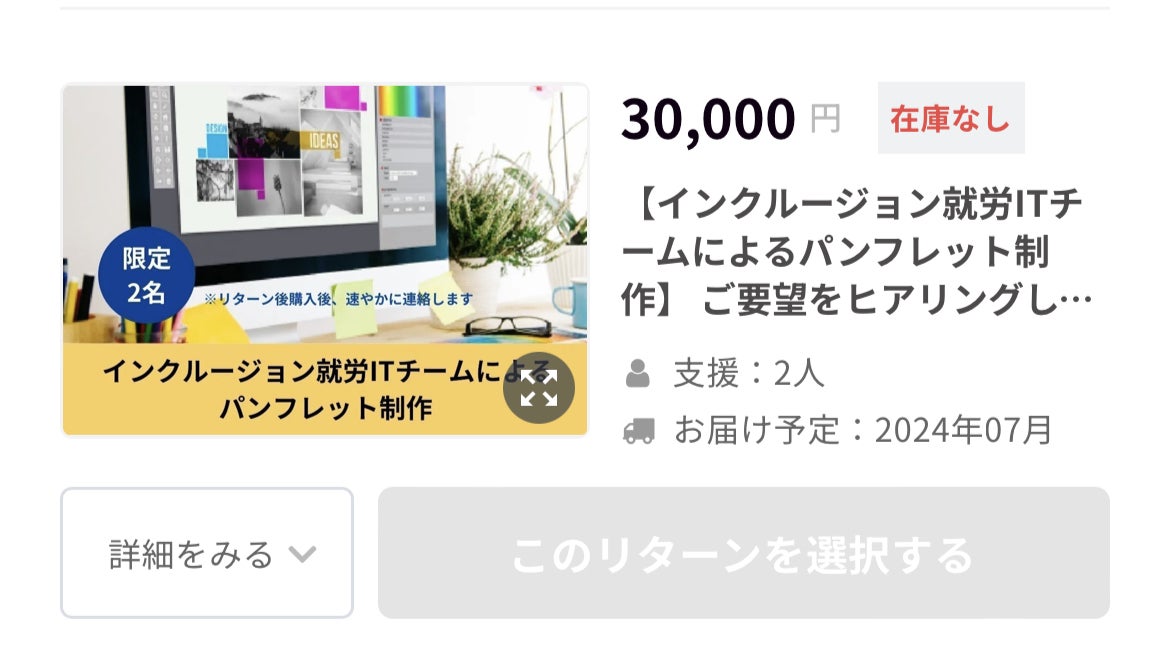Click the 支援：2人 supporter count
1170x659 pixels.
tap(748, 373)
